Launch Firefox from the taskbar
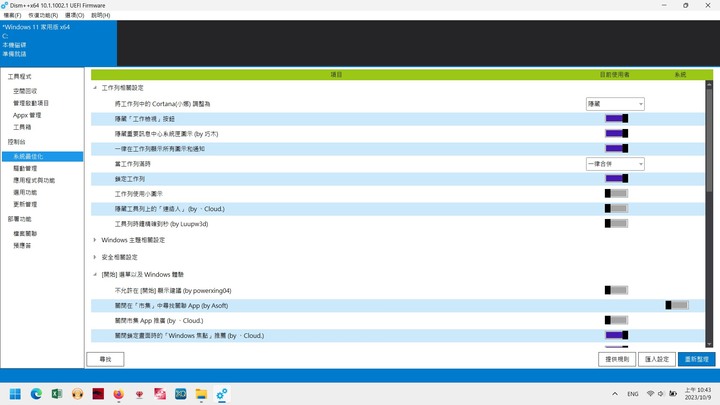 click(x=118, y=394)
